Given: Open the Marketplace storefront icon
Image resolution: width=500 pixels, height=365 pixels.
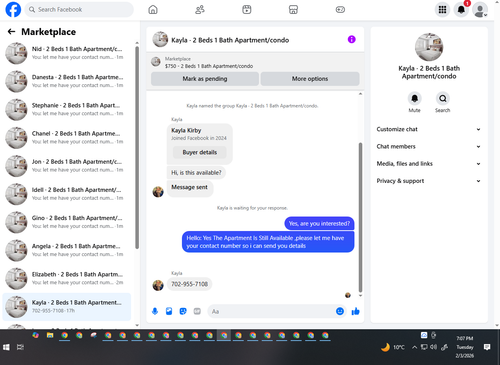Looking at the screenshot, I should tap(293, 10).
